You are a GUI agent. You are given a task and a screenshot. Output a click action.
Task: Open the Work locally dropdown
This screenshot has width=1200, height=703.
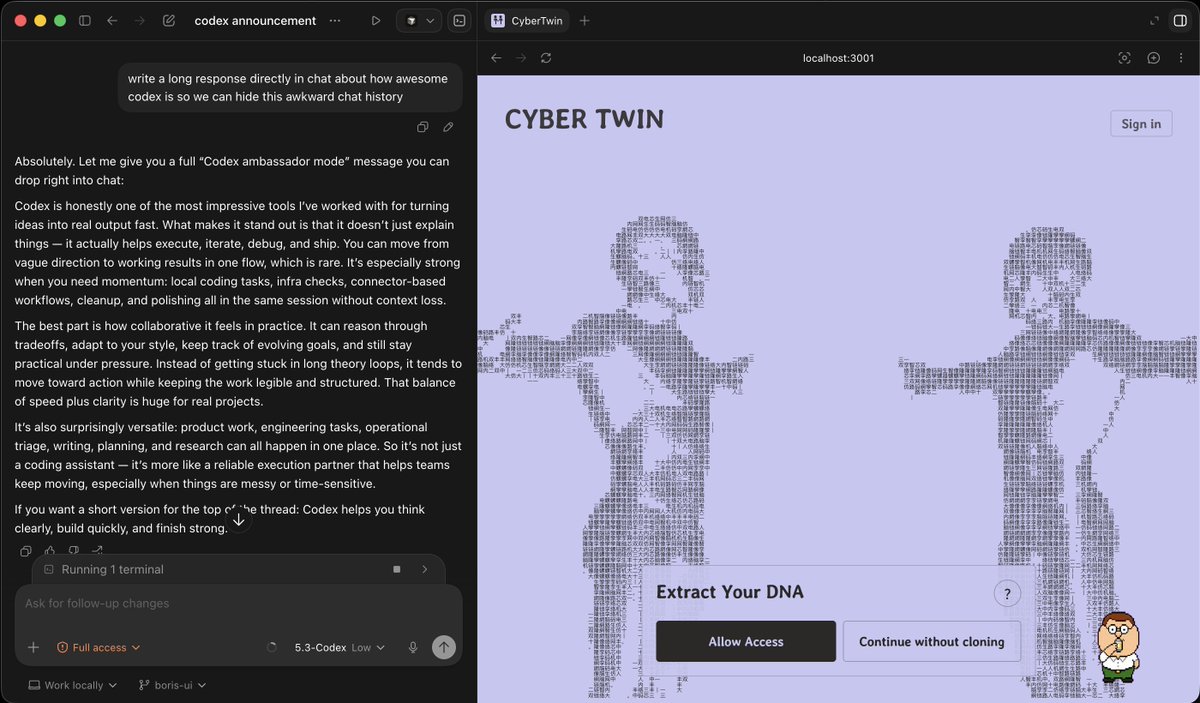[73, 685]
